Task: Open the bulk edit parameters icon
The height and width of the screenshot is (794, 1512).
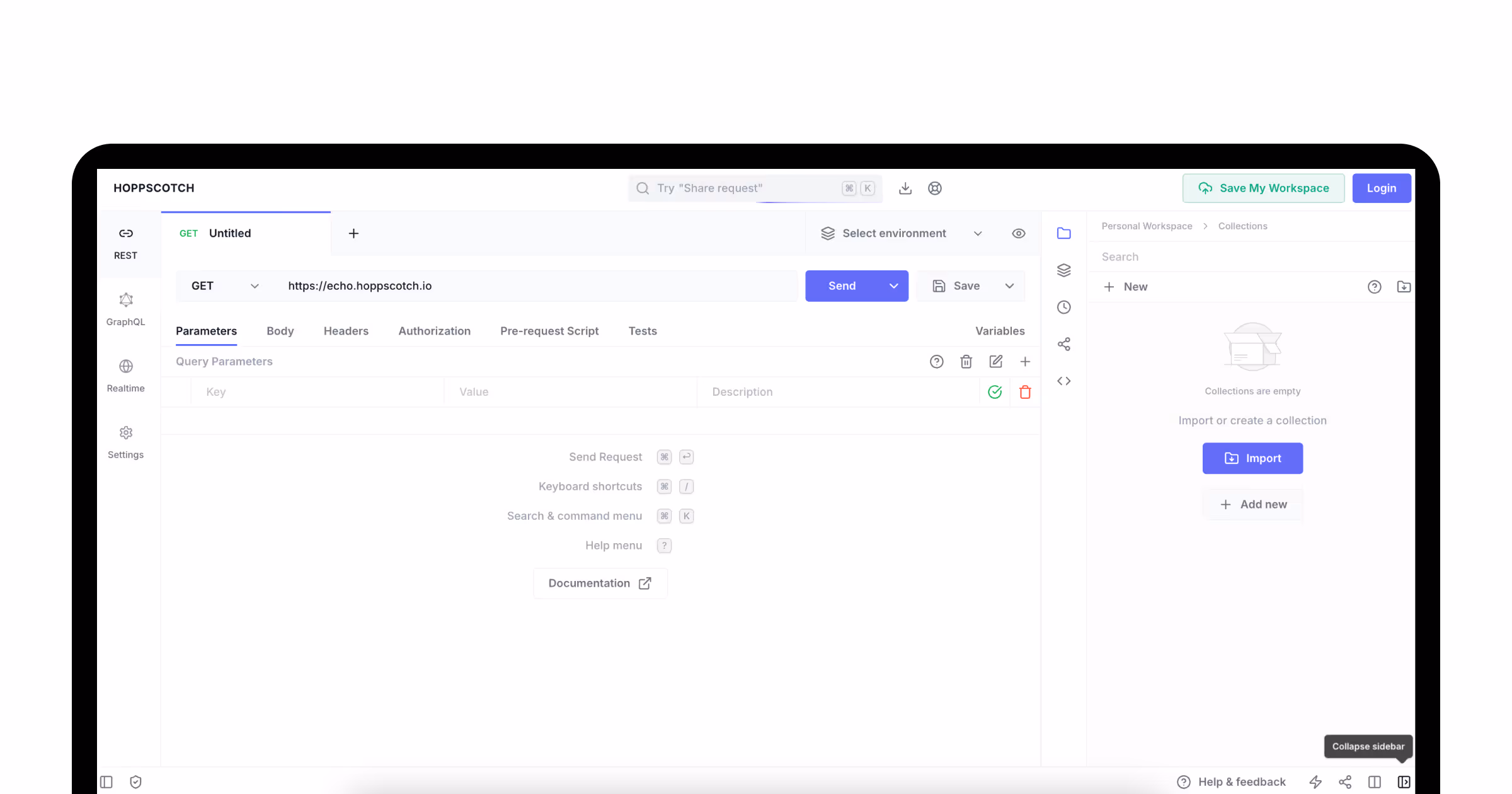Action: pos(995,362)
